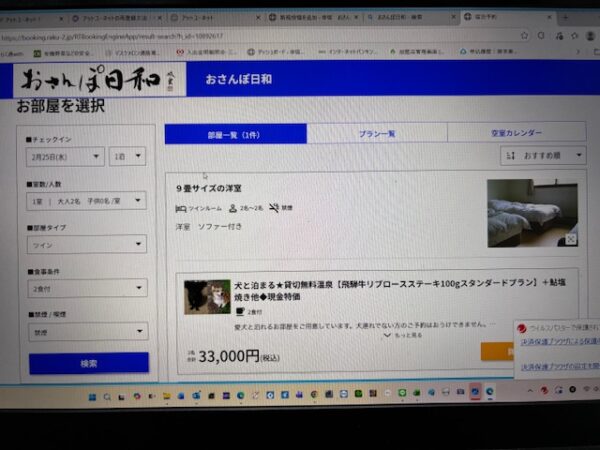This screenshot has height=450, width=600.
Task: Select the 部屋一覧（1件） tab
Action: [235, 133]
